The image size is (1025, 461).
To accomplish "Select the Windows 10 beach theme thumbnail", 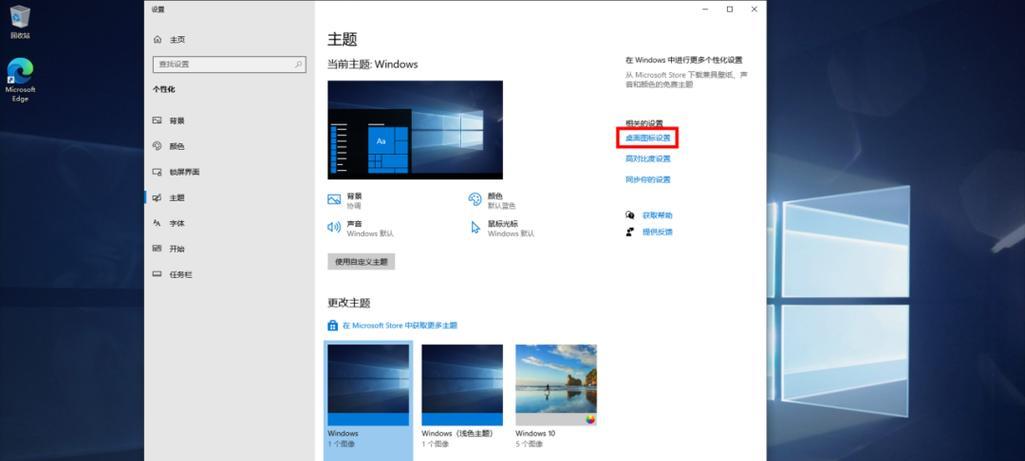I will tap(556, 385).
